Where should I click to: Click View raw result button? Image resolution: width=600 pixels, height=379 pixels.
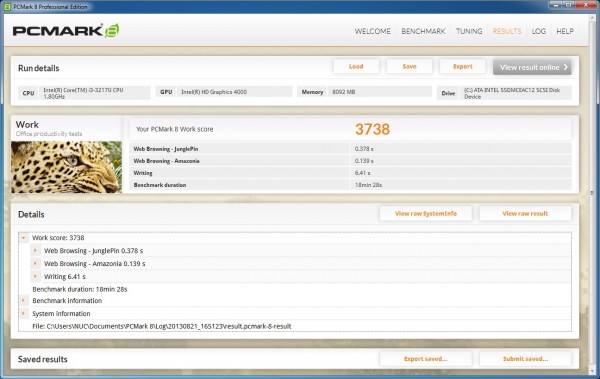(525, 214)
